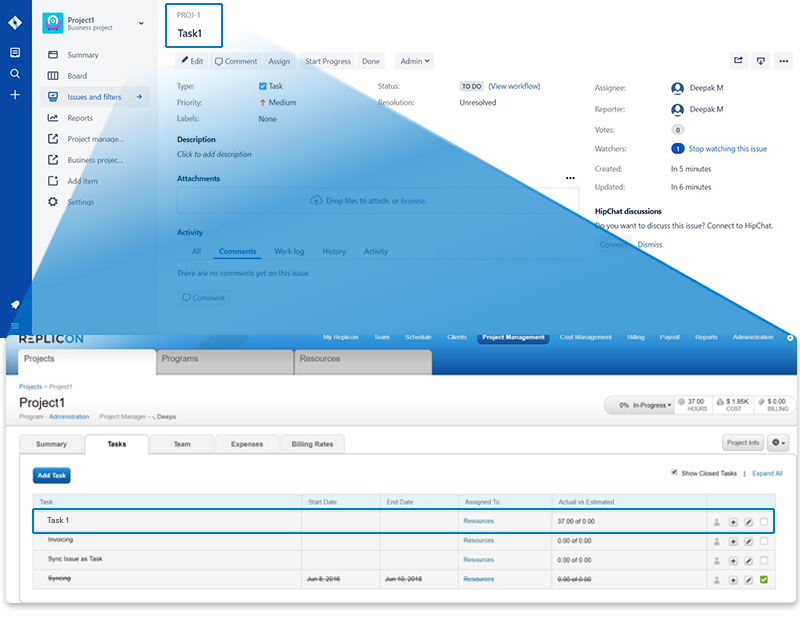Expand the arrow beside Issues and filters
Screen dimensions: 800x618
pyautogui.click(x=139, y=97)
